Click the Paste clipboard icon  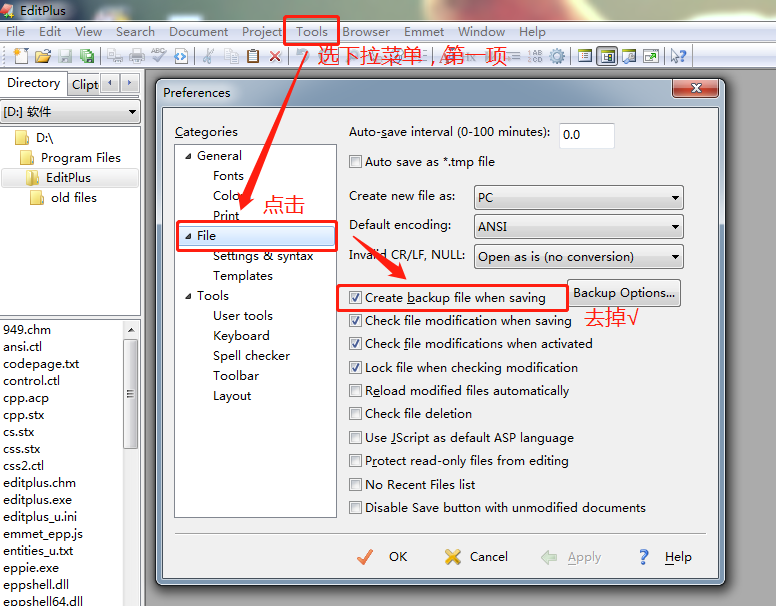(x=253, y=56)
